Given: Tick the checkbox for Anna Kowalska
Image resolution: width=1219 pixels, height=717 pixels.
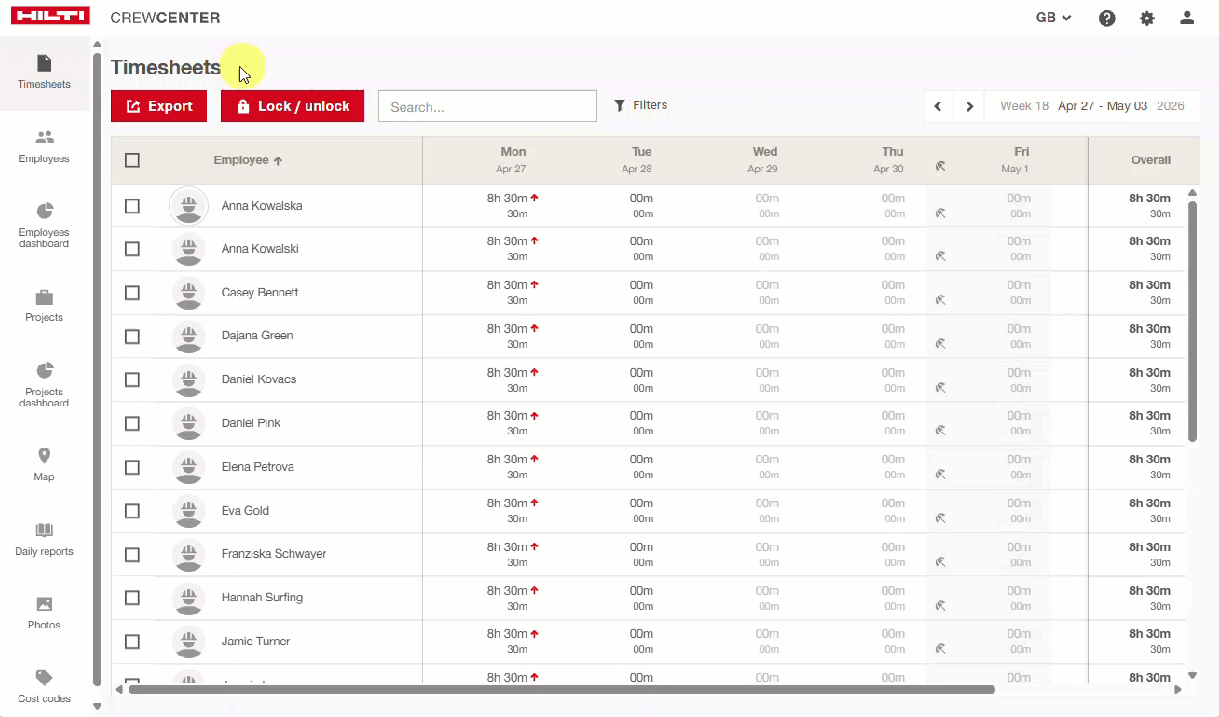Looking at the screenshot, I should [x=132, y=206].
